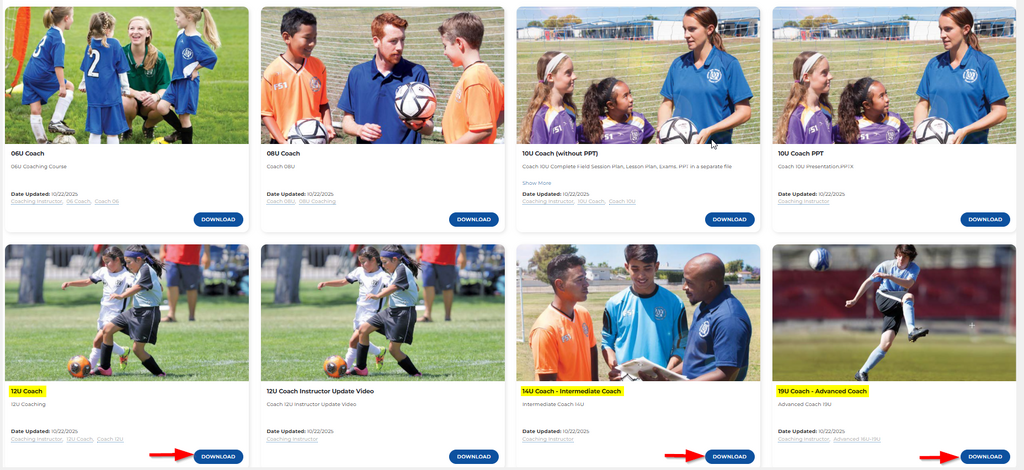Download 12U Coach Instructor Update Video

[x=473, y=456]
